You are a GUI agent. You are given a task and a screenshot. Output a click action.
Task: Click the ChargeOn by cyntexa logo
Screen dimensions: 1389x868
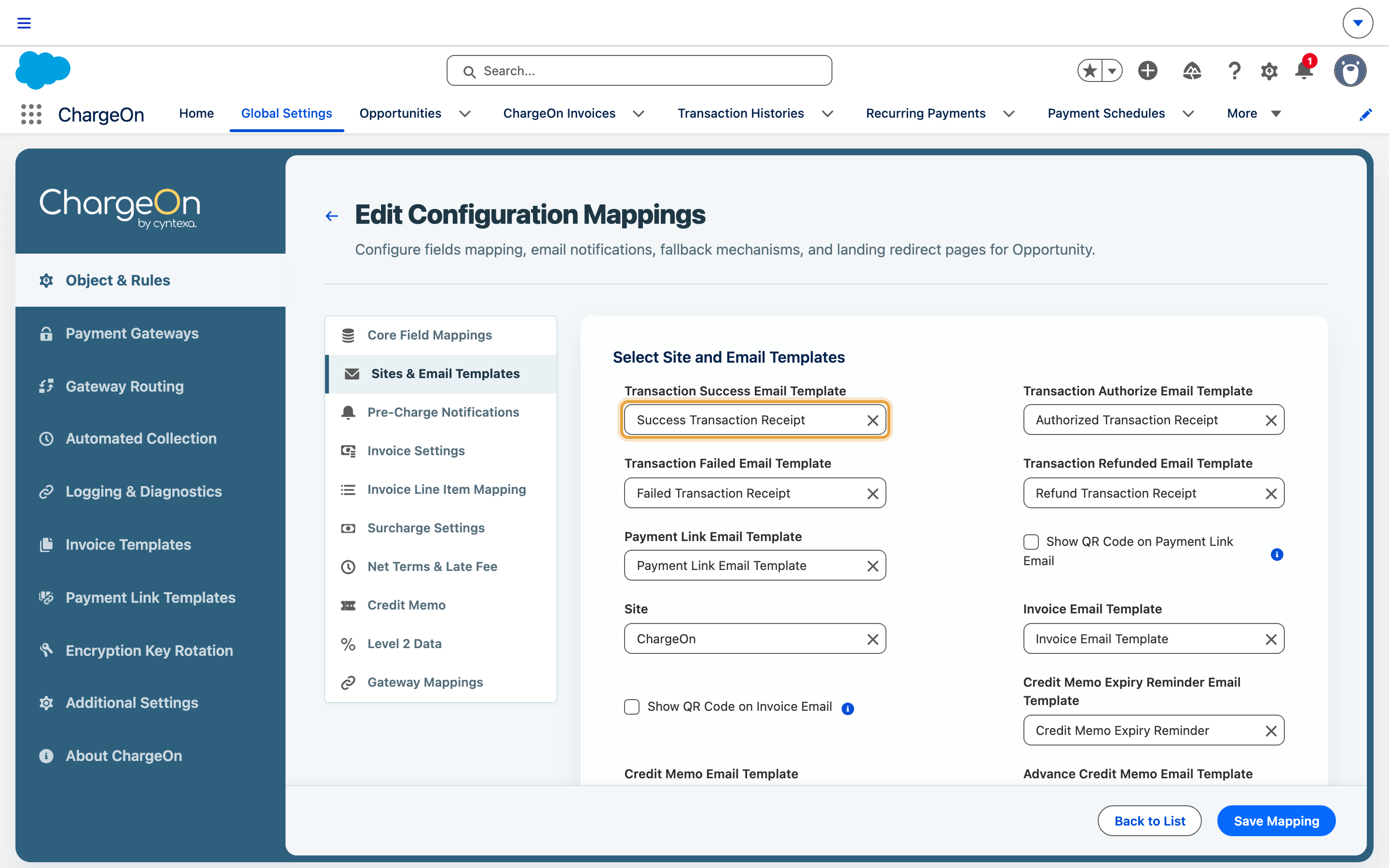point(120,208)
